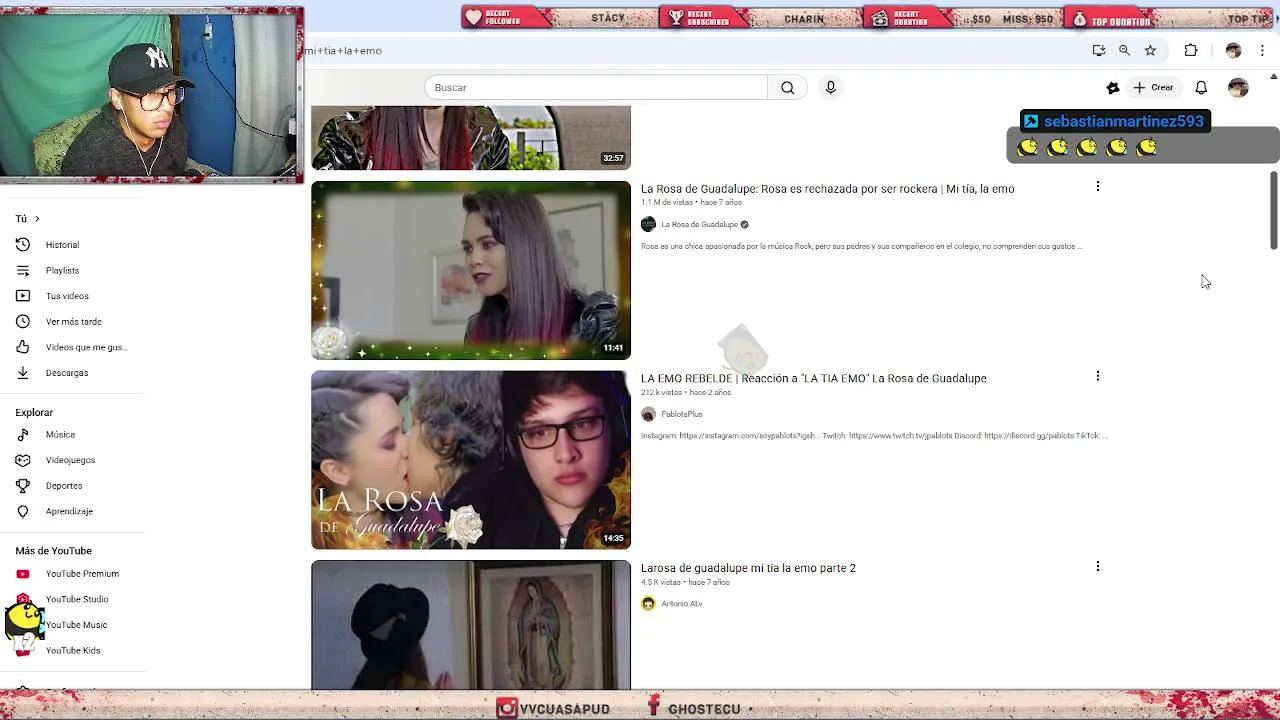Image resolution: width=1280 pixels, height=720 pixels.
Task: Click the Música note icon
Action: coord(23,435)
